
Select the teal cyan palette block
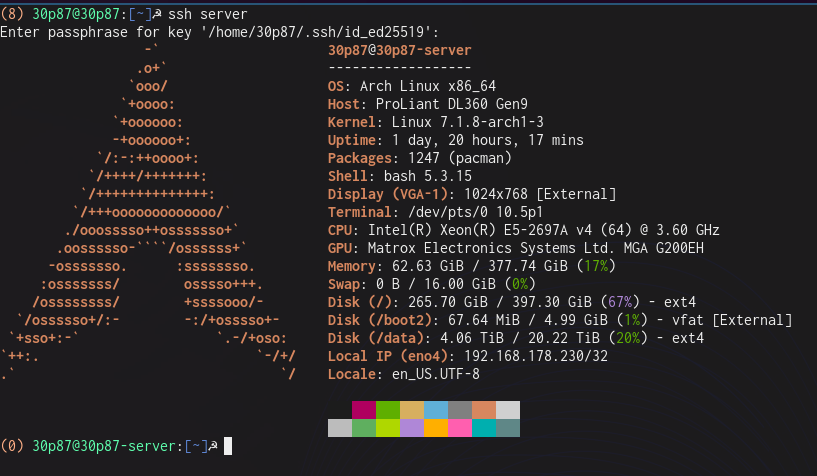[484, 428]
